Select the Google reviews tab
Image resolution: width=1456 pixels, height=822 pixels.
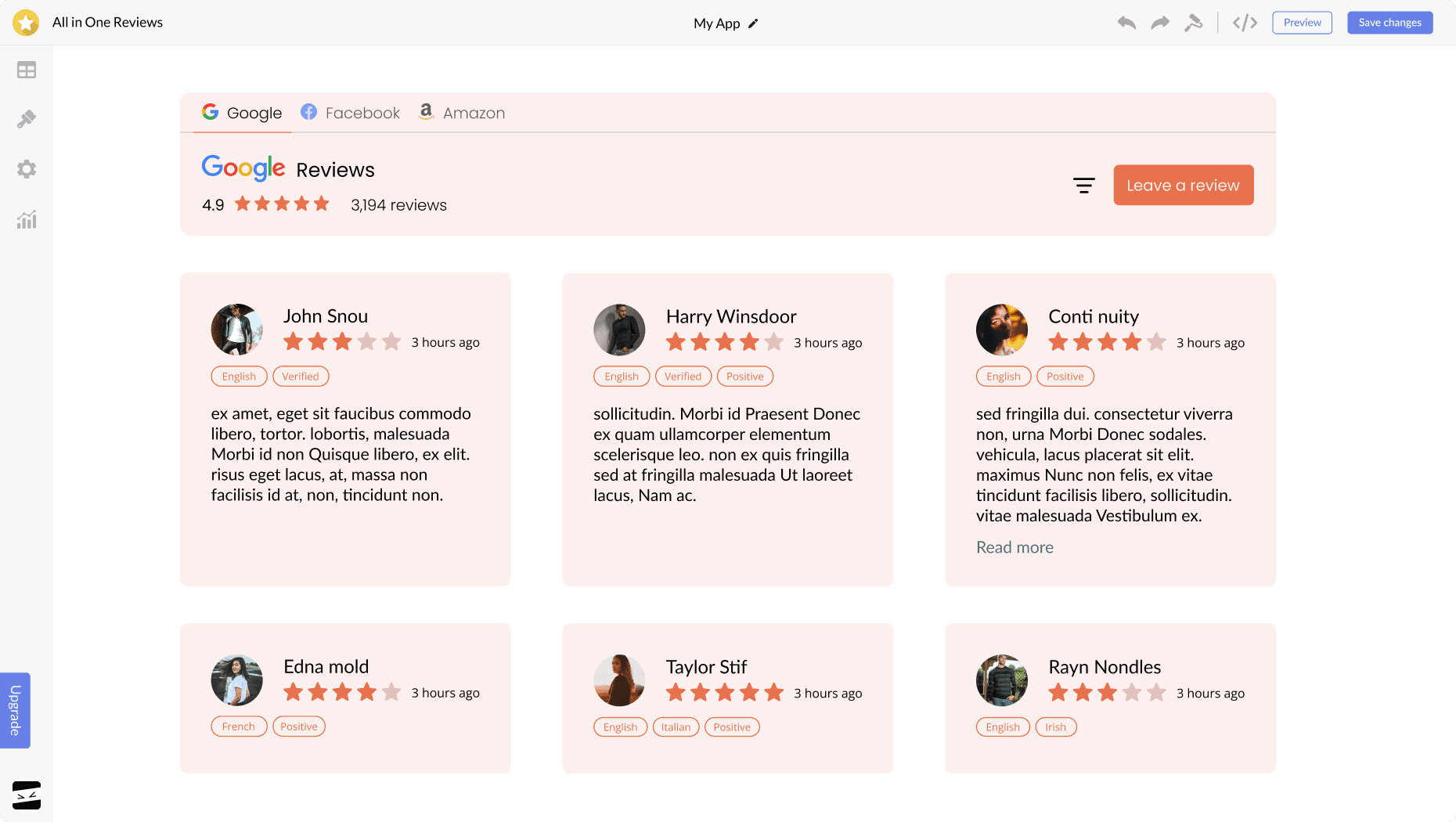coord(242,113)
